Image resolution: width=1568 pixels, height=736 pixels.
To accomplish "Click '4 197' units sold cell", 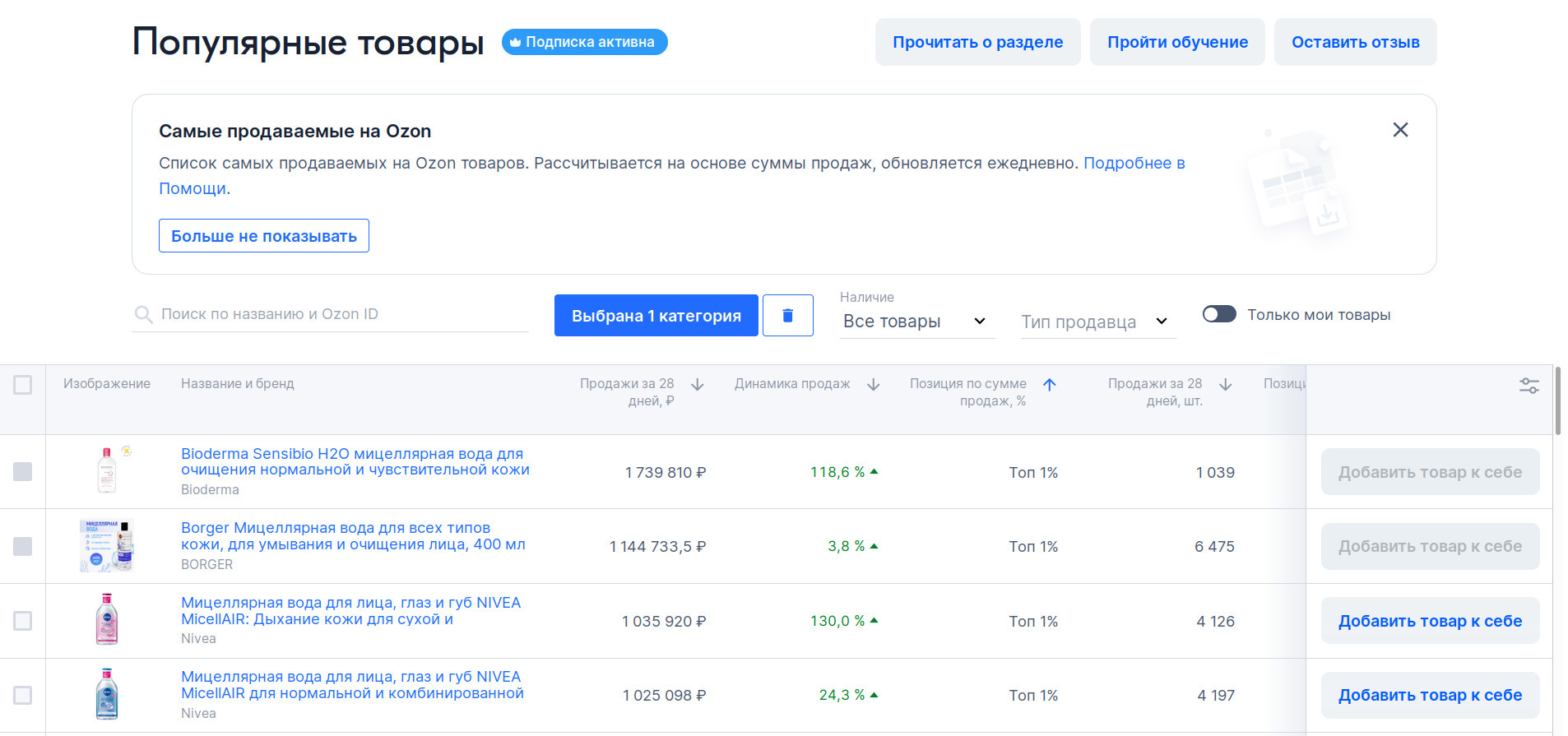I will [1216, 695].
